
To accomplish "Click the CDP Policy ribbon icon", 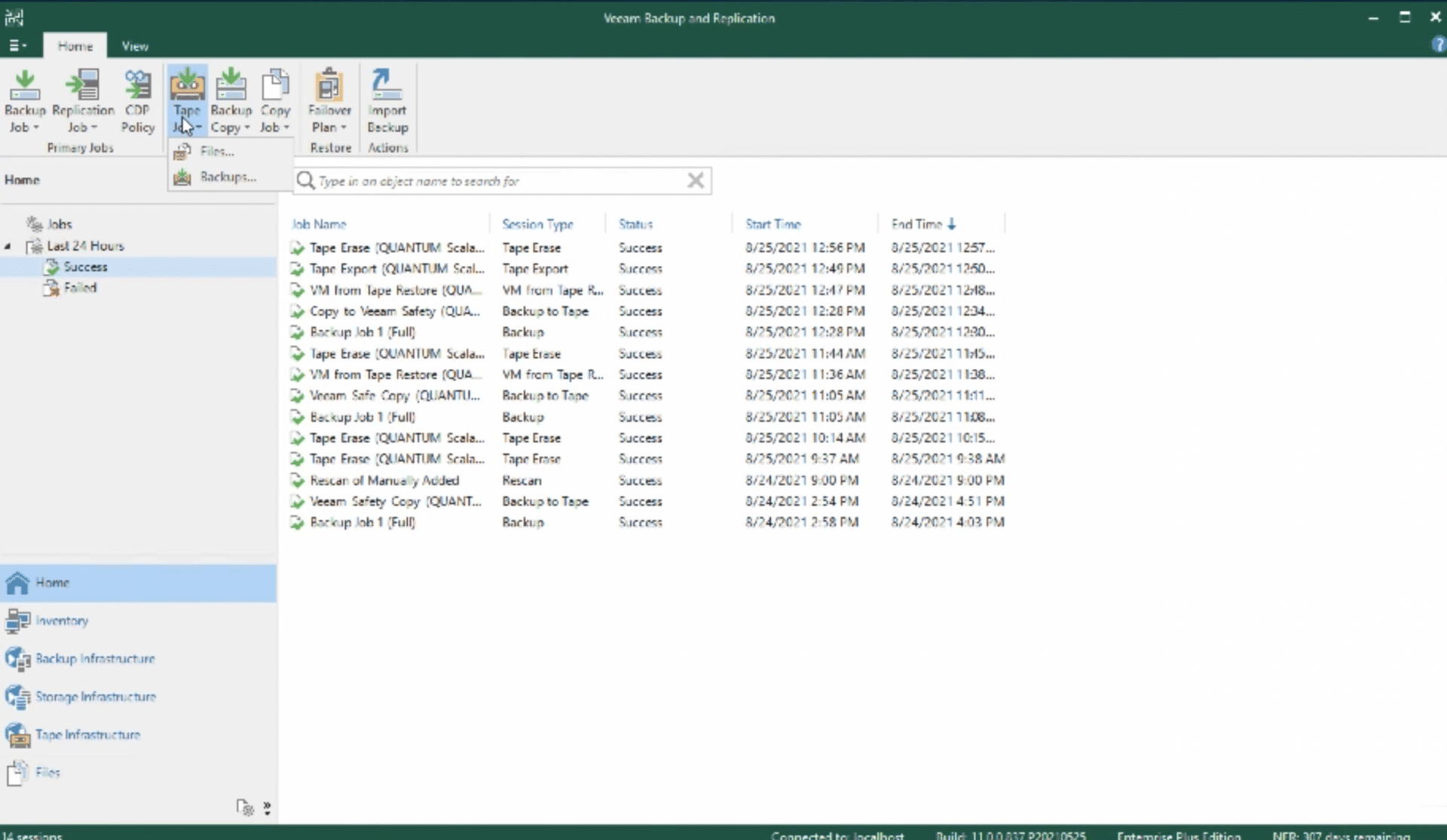I will (138, 85).
